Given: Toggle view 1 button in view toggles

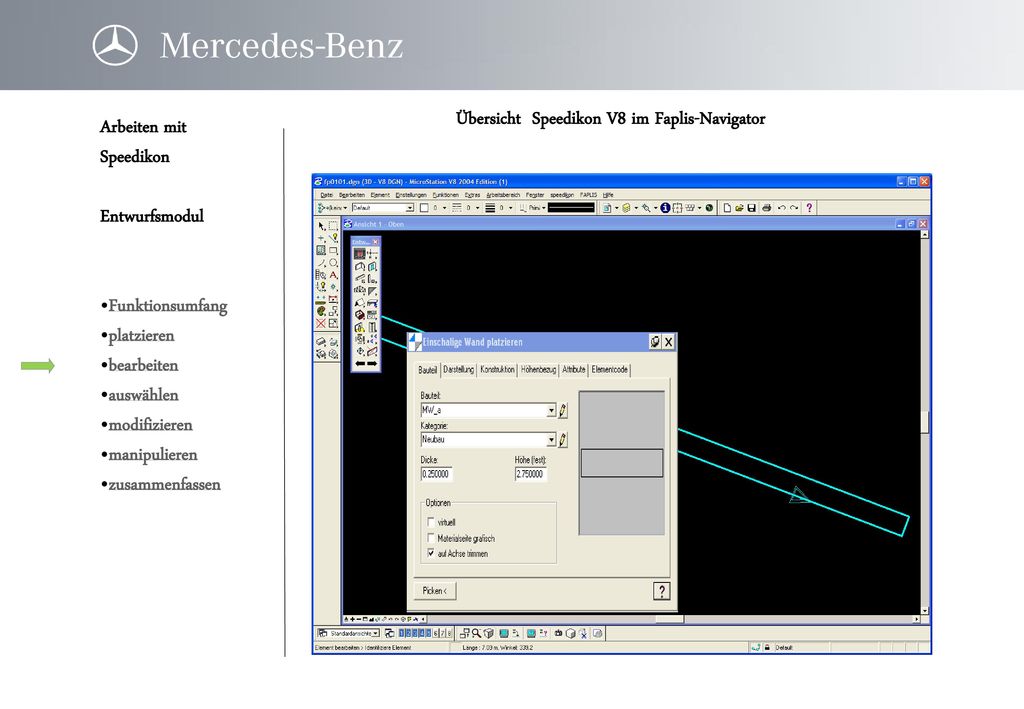Looking at the screenshot, I should (402, 633).
